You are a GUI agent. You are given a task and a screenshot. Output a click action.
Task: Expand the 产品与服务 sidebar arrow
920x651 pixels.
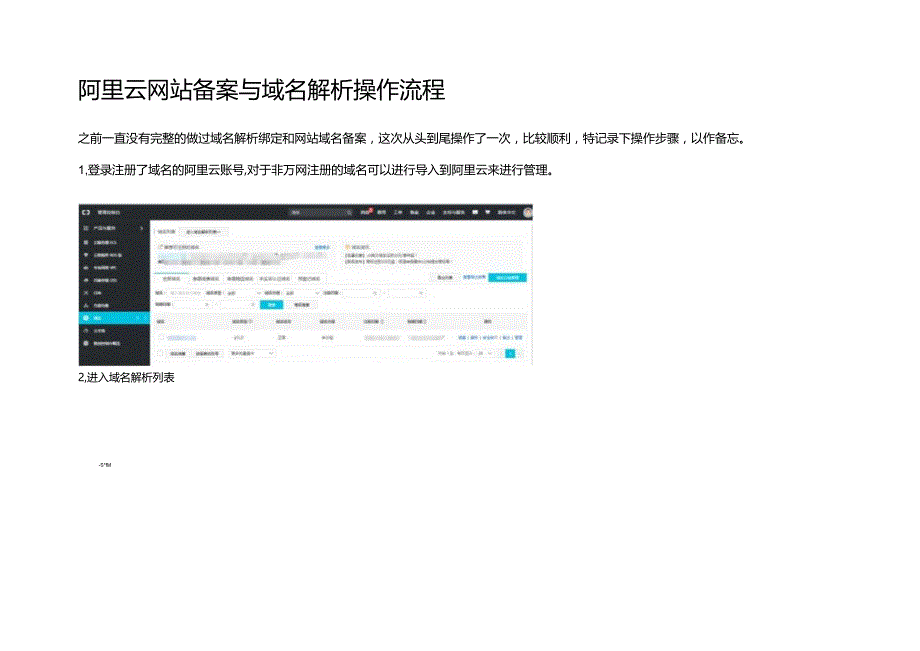(x=140, y=227)
